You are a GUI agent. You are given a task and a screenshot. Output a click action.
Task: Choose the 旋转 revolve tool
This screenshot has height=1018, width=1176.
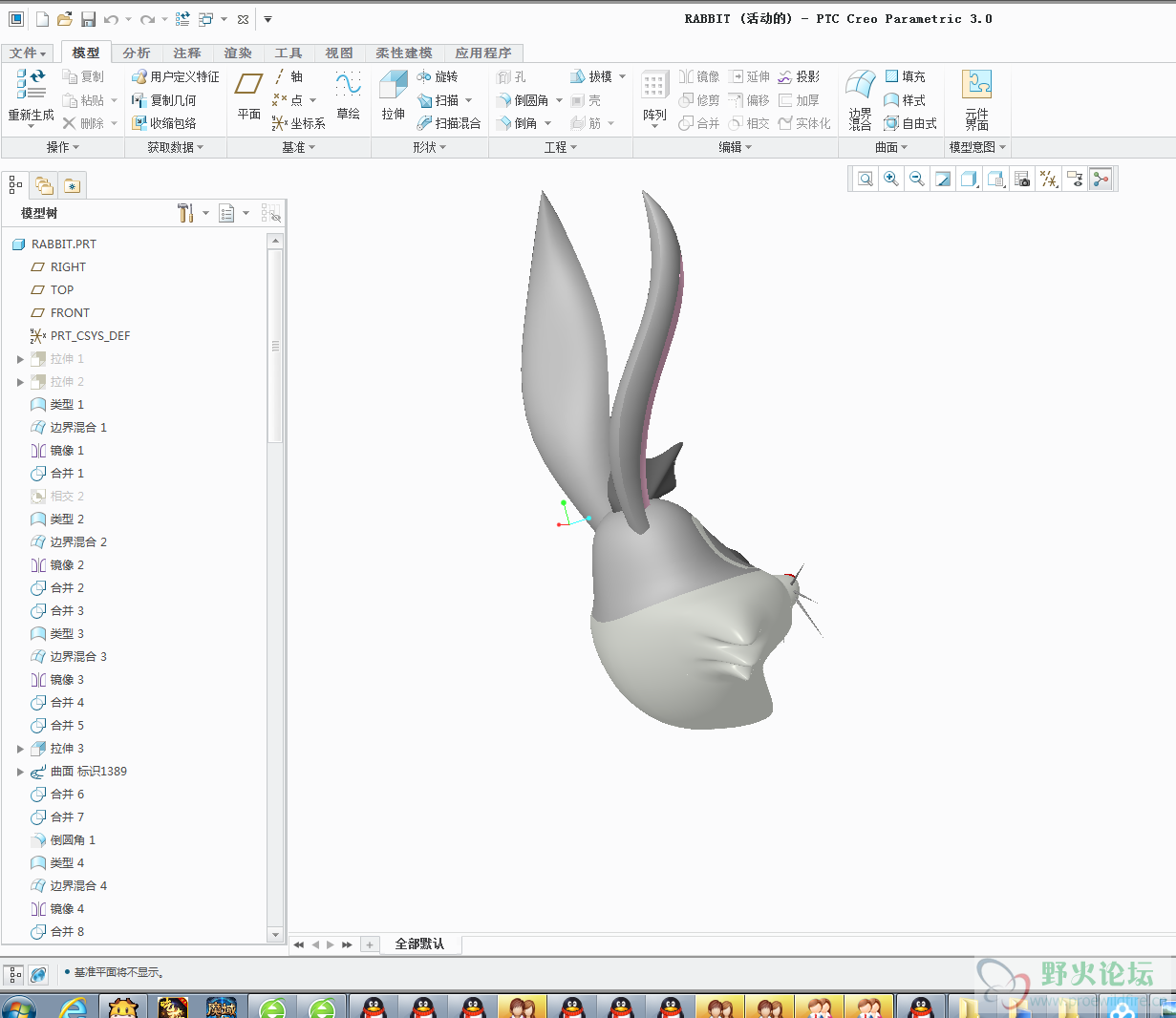point(438,76)
